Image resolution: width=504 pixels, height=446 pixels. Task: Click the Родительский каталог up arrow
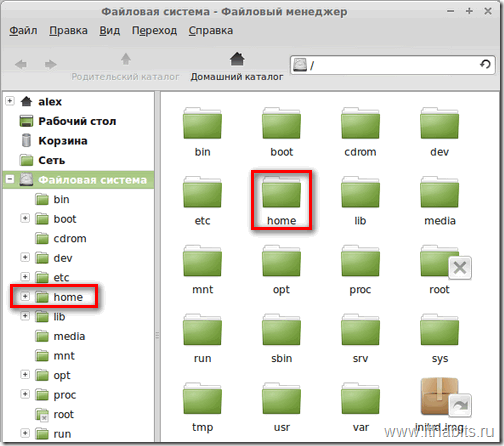[x=126, y=59]
